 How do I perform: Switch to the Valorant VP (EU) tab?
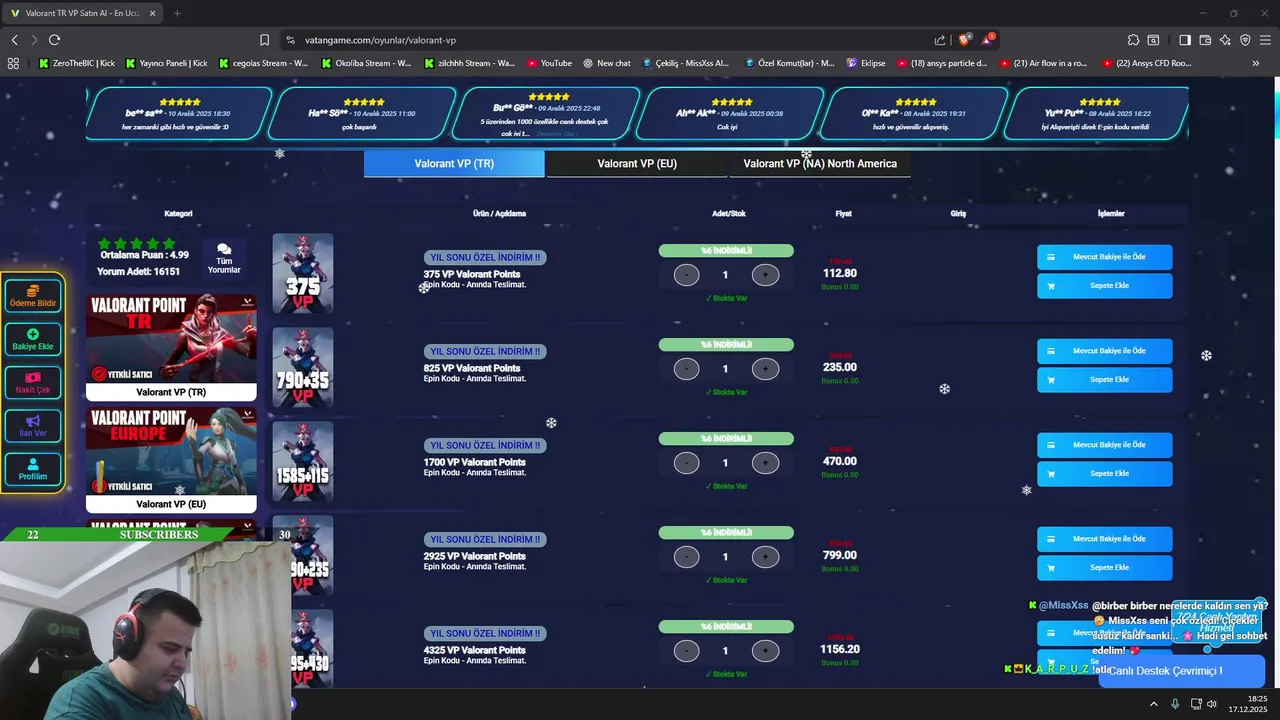pyautogui.click(x=637, y=163)
